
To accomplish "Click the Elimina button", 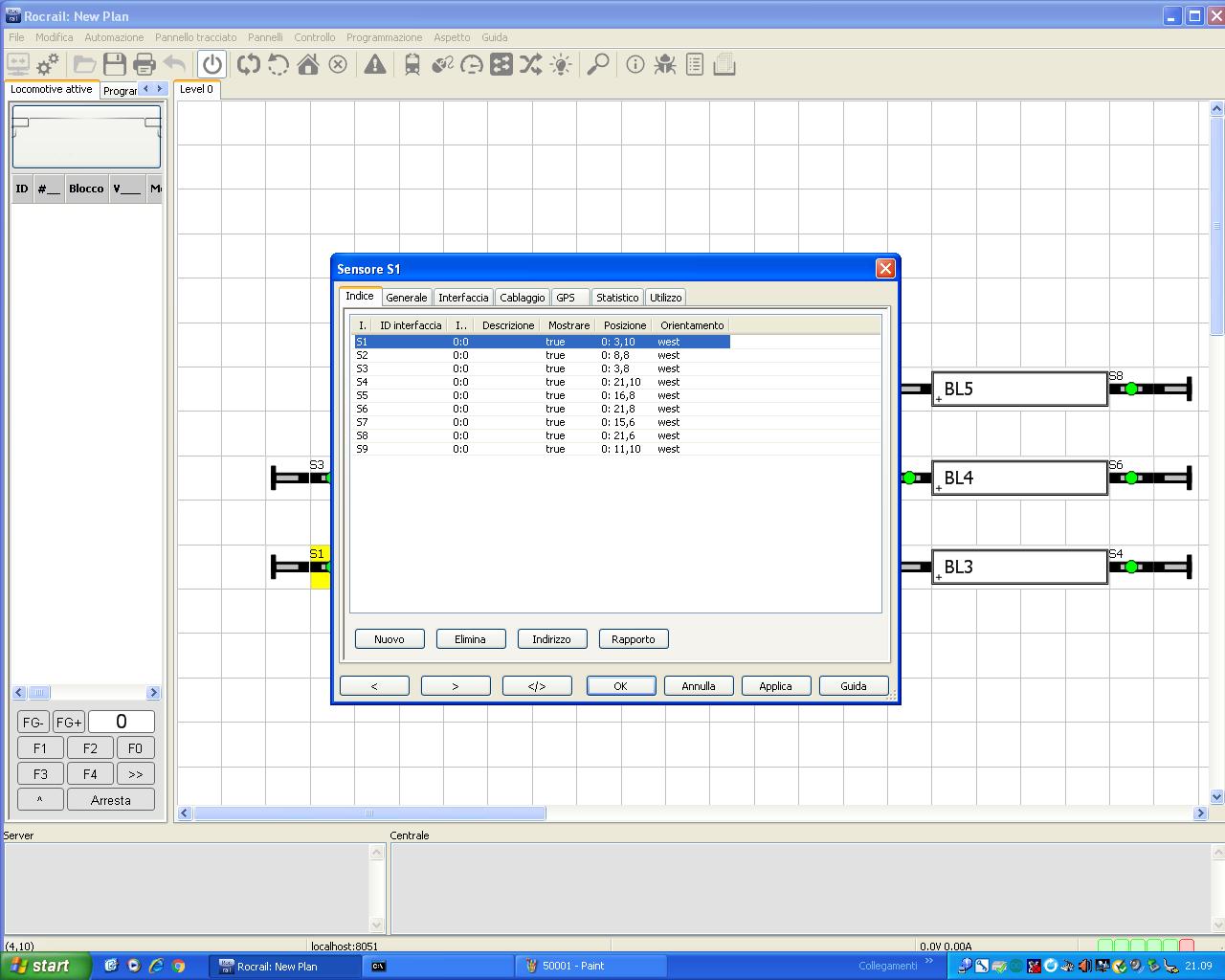I will tap(470, 639).
